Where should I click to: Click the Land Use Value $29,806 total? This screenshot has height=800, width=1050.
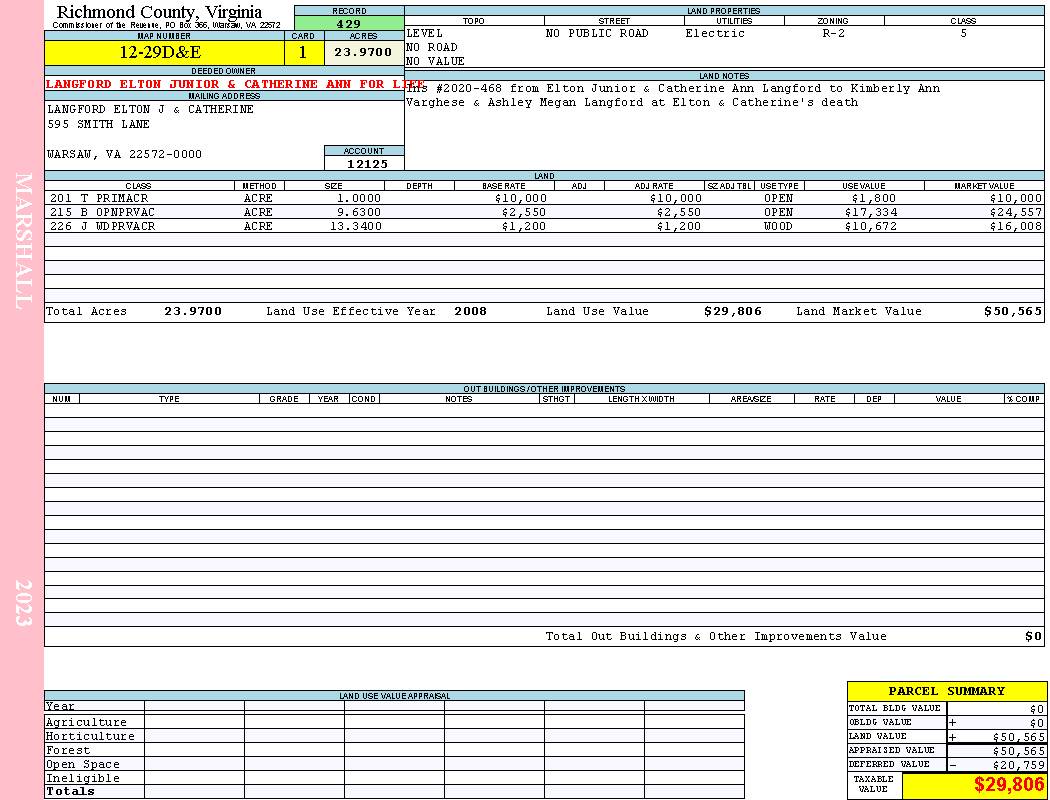coord(733,311)
